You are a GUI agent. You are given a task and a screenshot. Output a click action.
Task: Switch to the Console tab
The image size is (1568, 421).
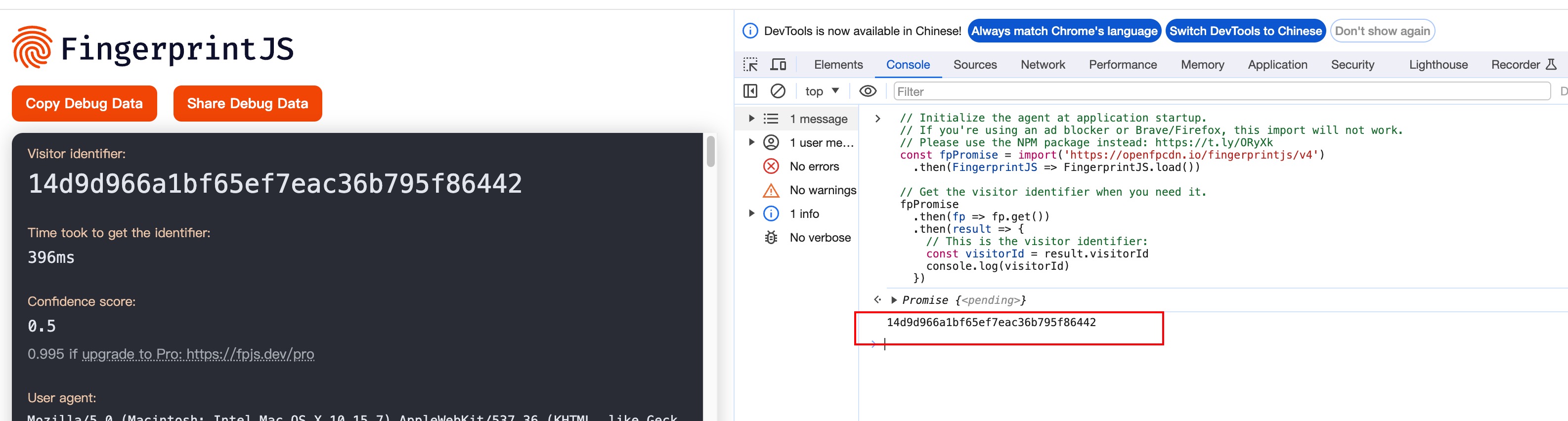pos(908,65)
